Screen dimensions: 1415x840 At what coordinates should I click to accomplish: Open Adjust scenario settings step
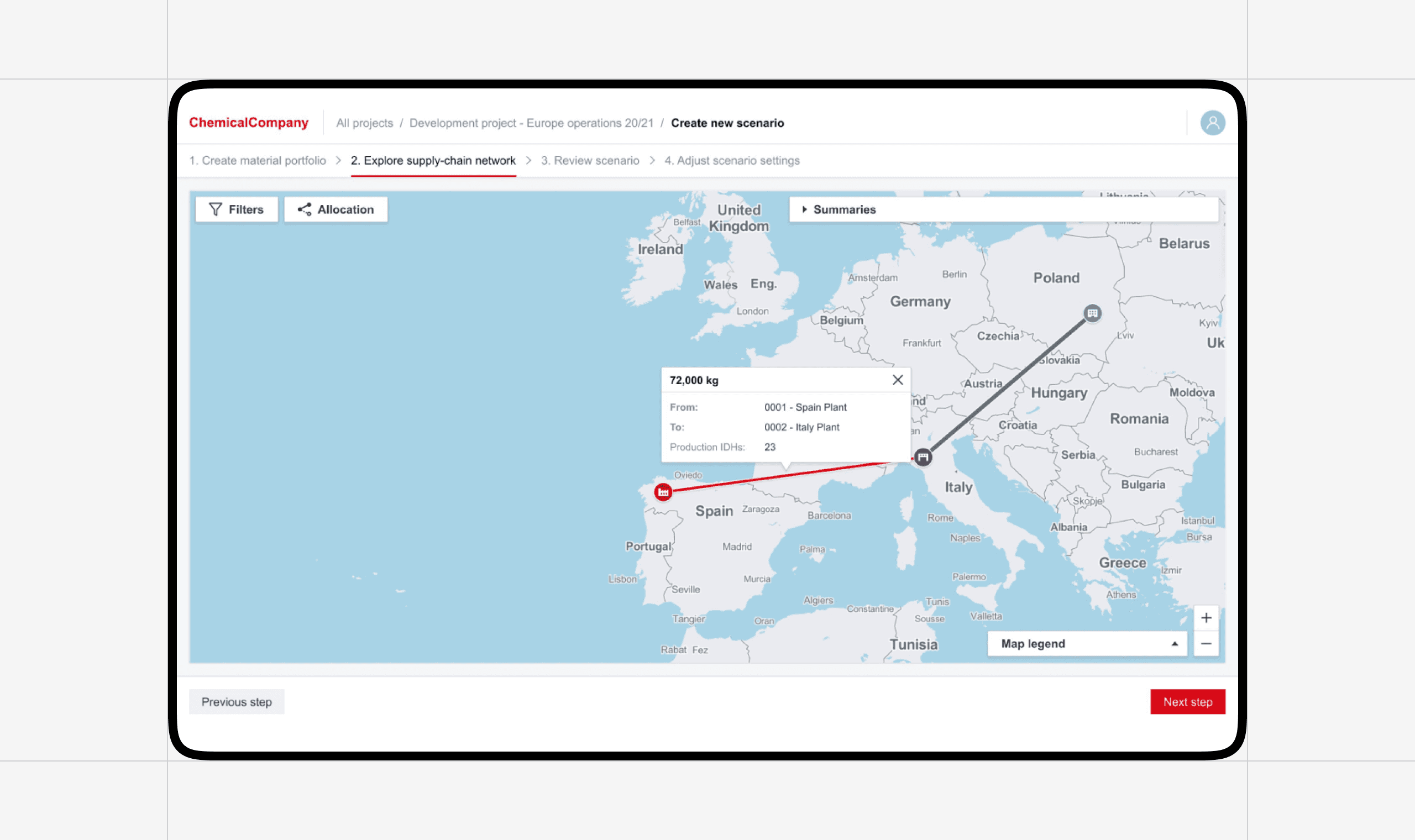[732, 161]
